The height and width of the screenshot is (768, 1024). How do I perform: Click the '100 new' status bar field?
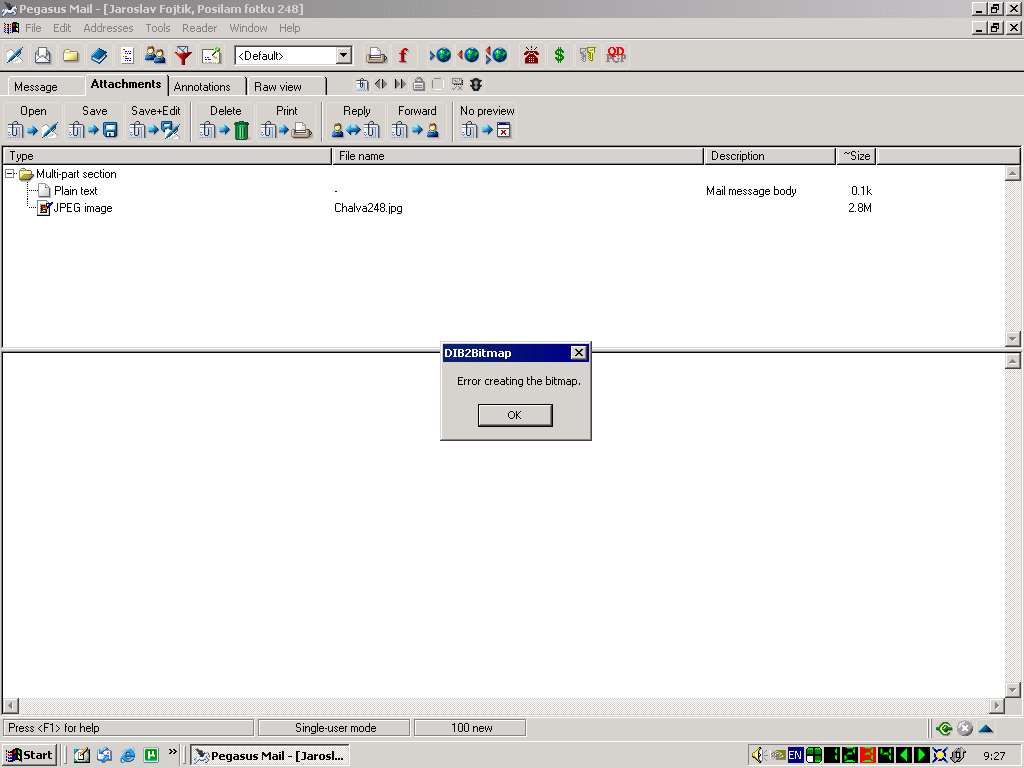(x=470, y=728)
